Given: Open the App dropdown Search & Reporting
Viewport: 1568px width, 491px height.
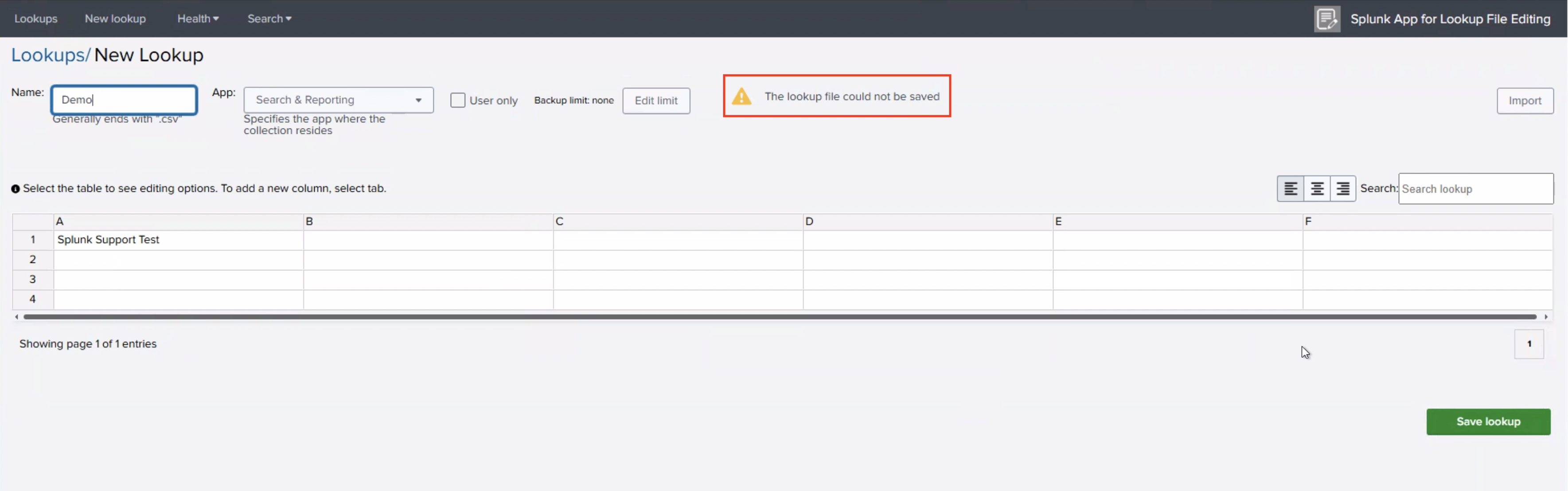Looking at the screenshot, I should pos(339,100).
